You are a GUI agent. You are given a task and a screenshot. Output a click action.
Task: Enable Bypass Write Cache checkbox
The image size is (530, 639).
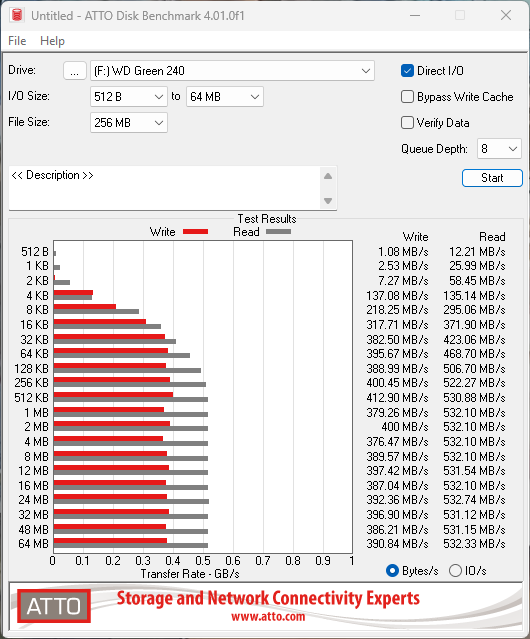point(407,97)
